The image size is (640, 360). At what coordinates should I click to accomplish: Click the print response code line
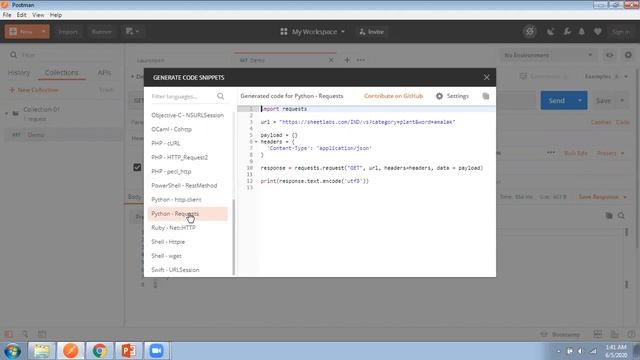pos(314,181)
